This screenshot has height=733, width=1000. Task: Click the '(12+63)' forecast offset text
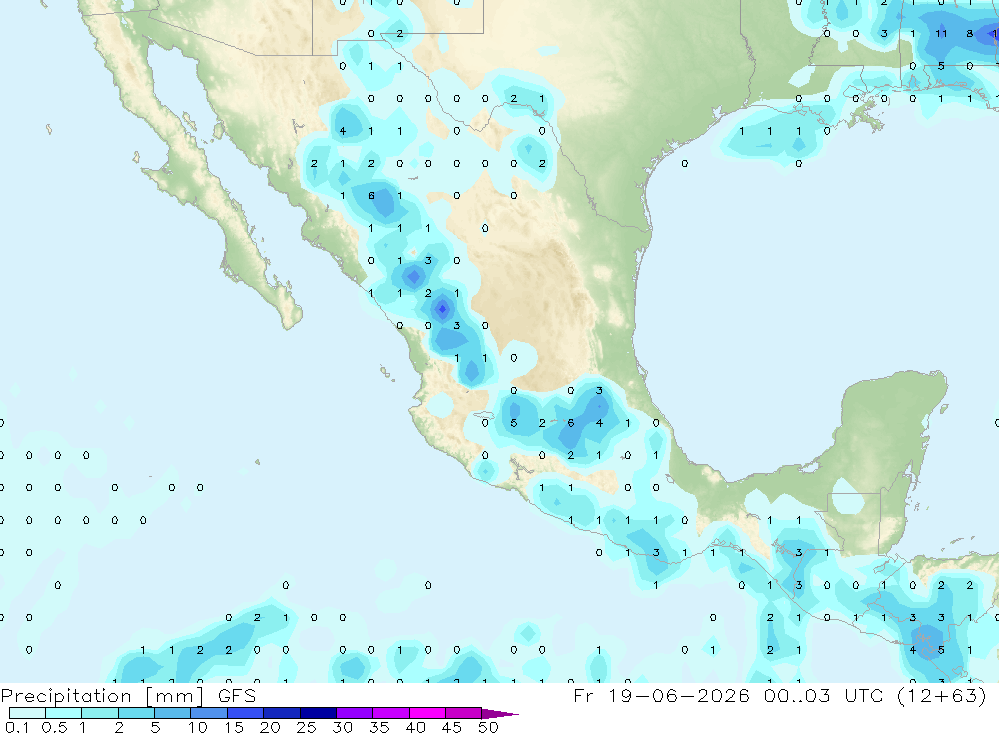click(942, 695)
